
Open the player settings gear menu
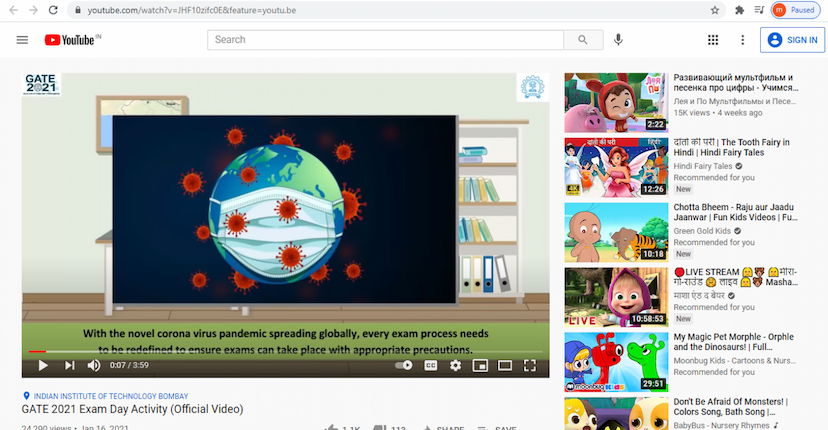pyautogui.click(x=456, y=366)
